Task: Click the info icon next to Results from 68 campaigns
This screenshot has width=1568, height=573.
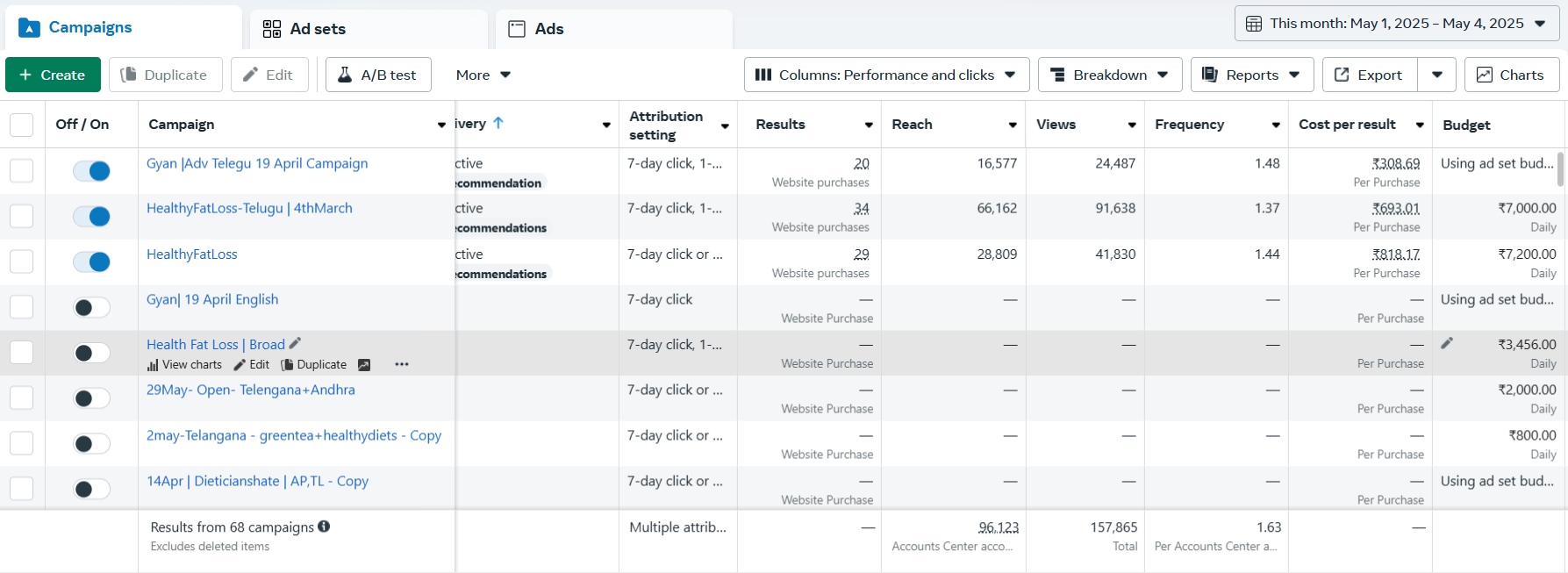Action: click(x=324, y=526)
